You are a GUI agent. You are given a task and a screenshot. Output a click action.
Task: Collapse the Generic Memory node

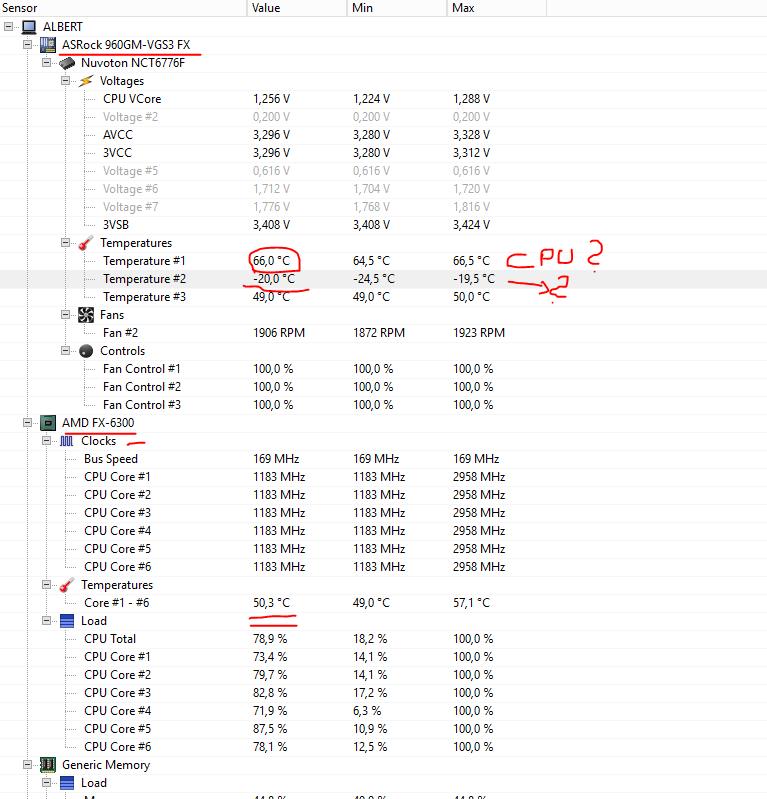28,764
